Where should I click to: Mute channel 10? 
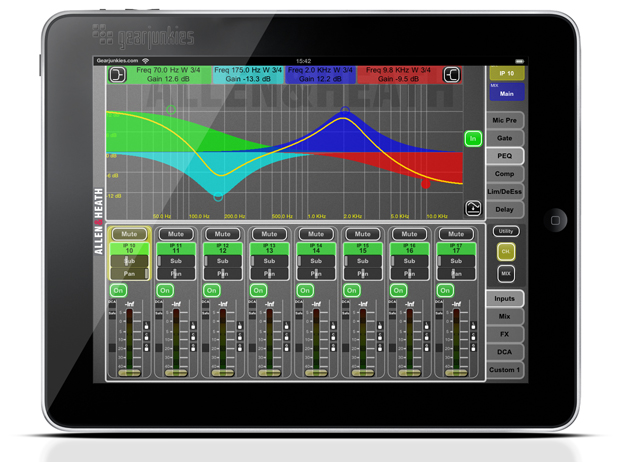[129, 234]
